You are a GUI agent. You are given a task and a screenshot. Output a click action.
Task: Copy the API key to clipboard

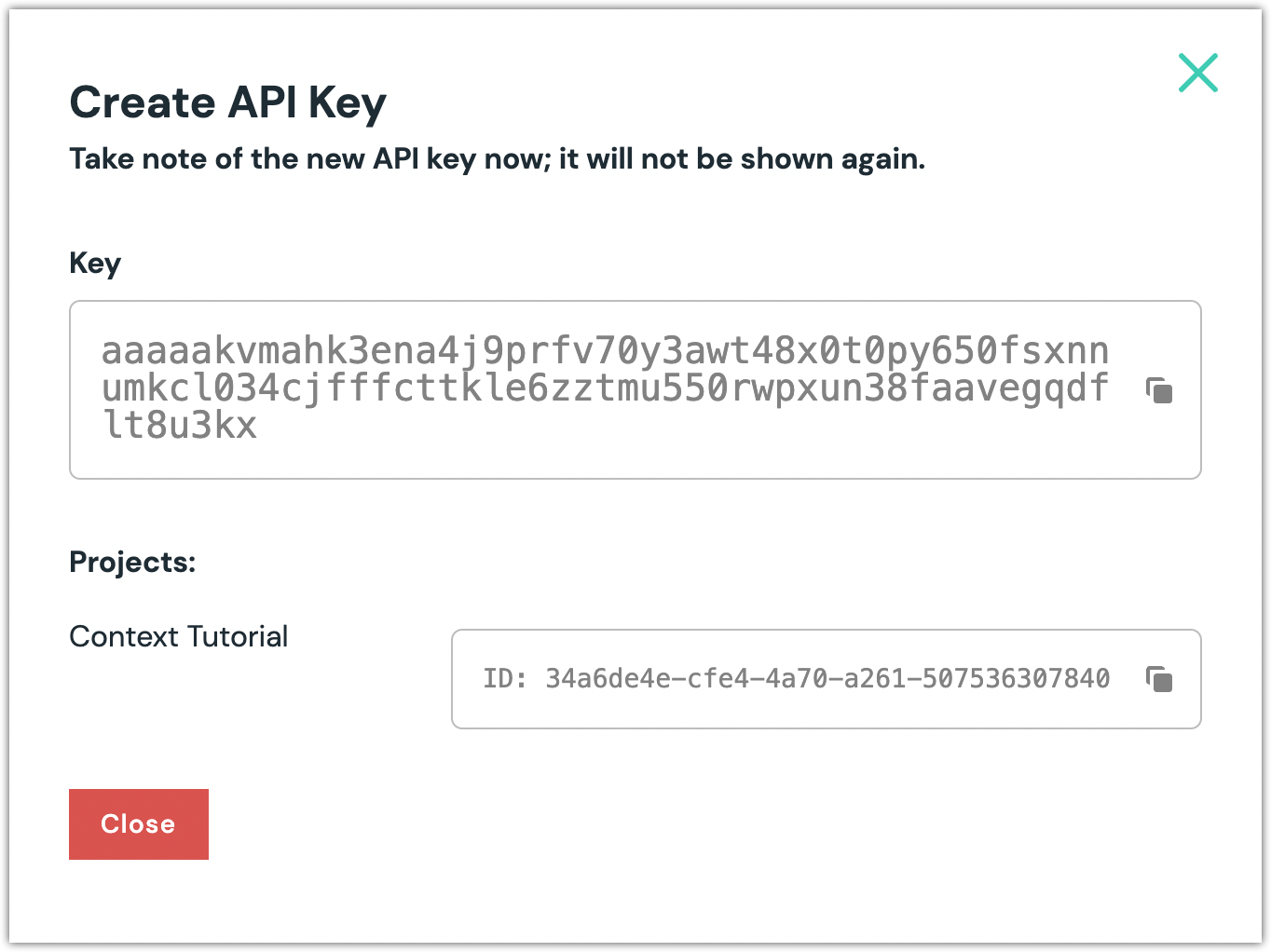(1159, 390)
